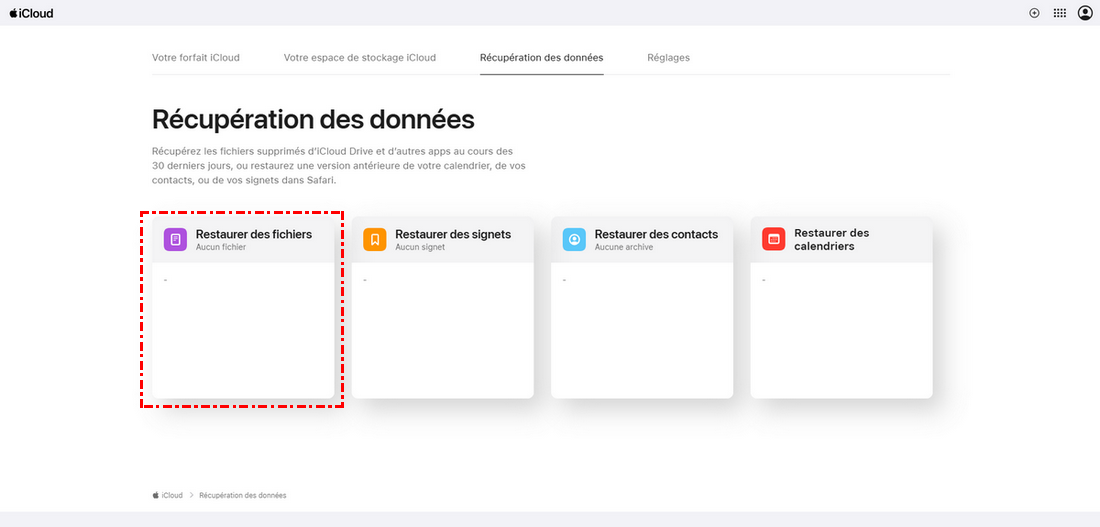Screen dimensions: 1100x527
Task: Click the orange bookmark icon on Restaurer des signets
Action: point(375,239)
